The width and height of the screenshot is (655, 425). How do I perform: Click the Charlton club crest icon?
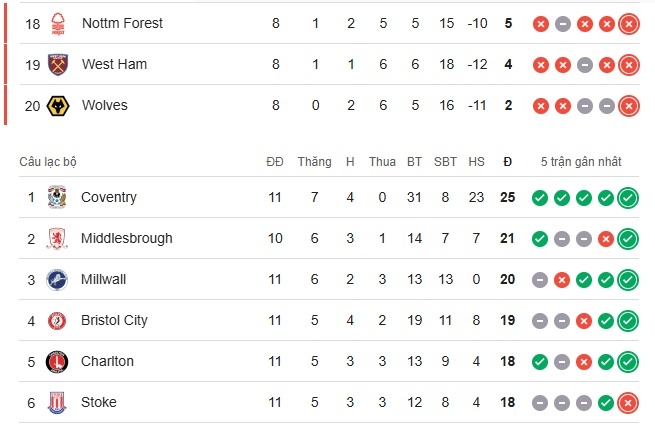tap(57, 361)
